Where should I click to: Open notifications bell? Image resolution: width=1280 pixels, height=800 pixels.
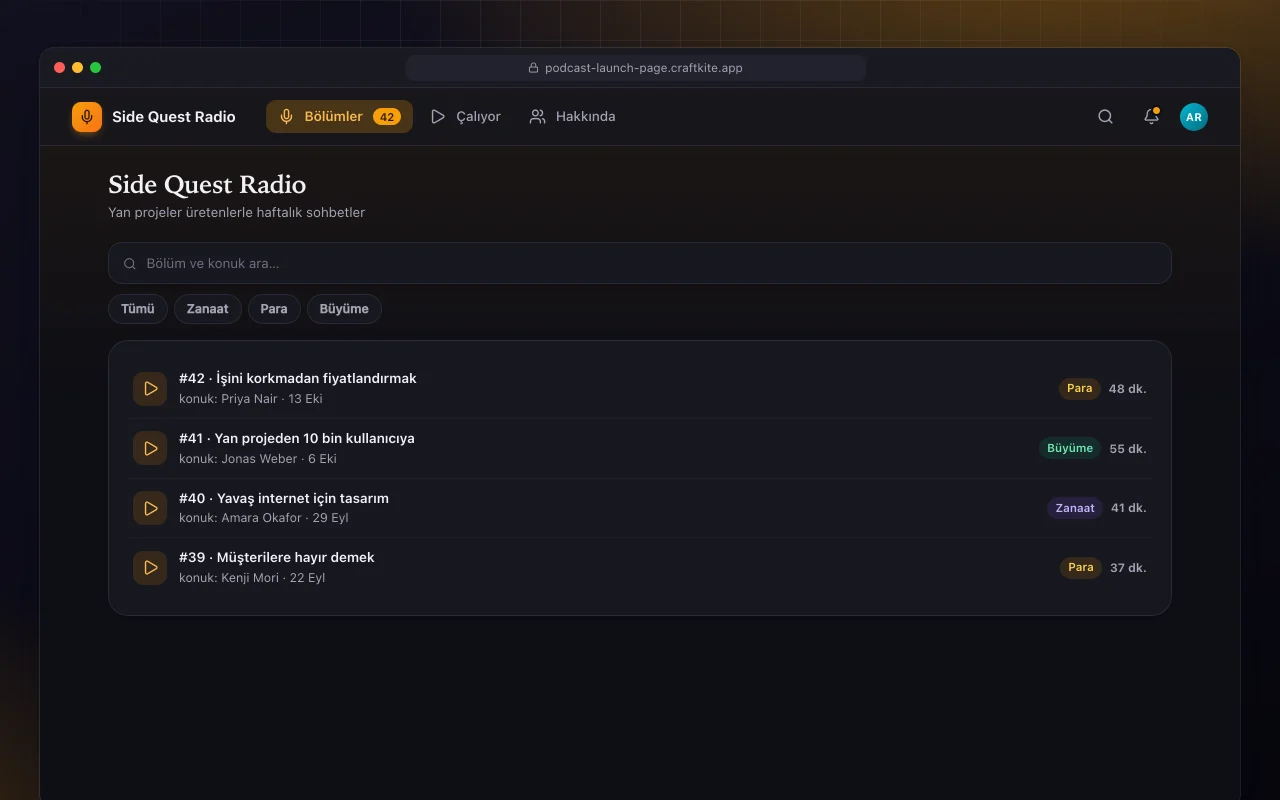click(x=1151, y=117)
